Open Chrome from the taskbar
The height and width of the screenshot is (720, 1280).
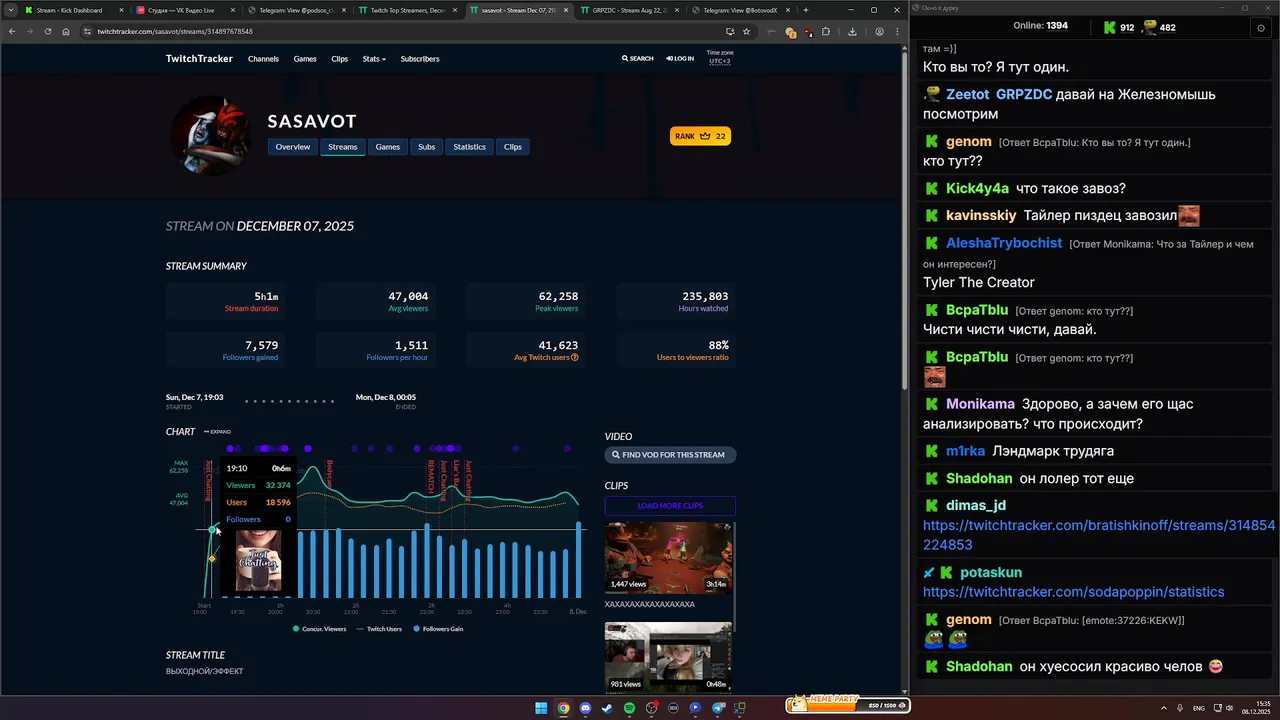pyautogui.click(x=563, y=708)
